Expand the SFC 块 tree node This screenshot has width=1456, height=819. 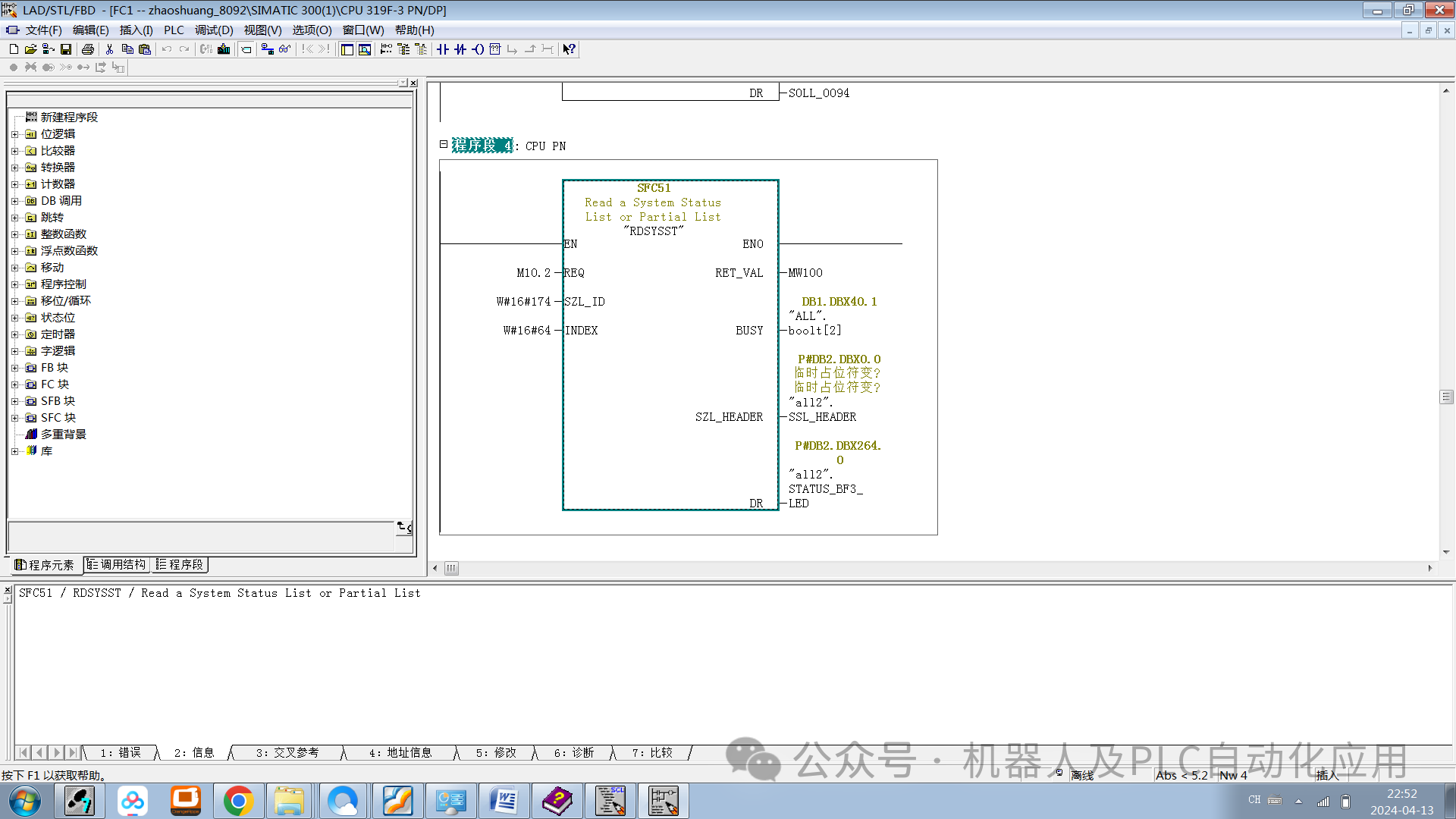click(x=14, y=418)
